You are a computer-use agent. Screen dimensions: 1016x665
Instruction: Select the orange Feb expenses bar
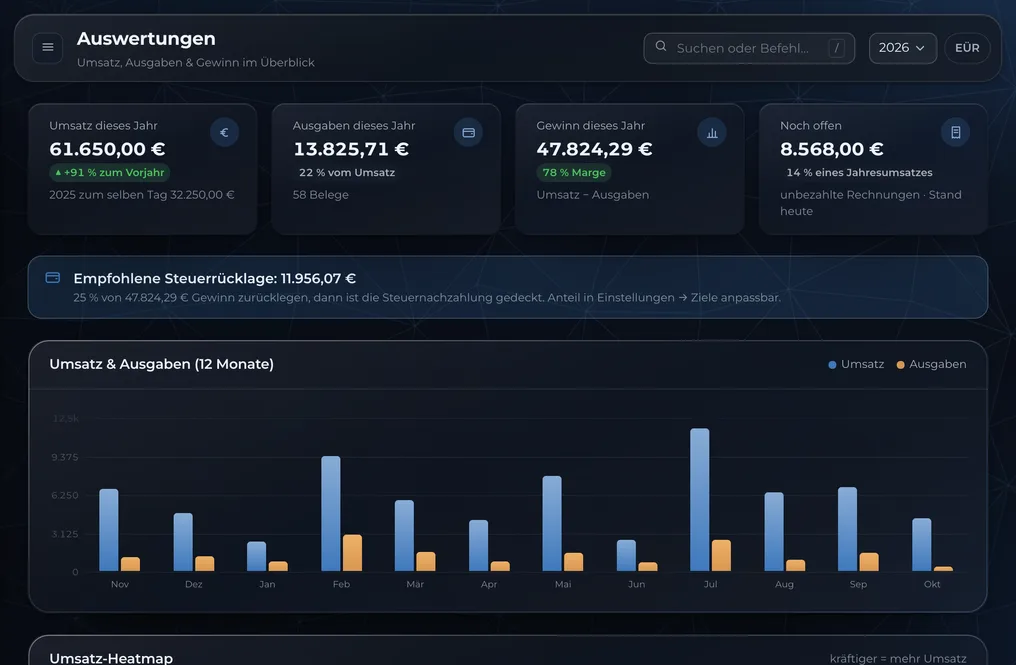(352, 553)
